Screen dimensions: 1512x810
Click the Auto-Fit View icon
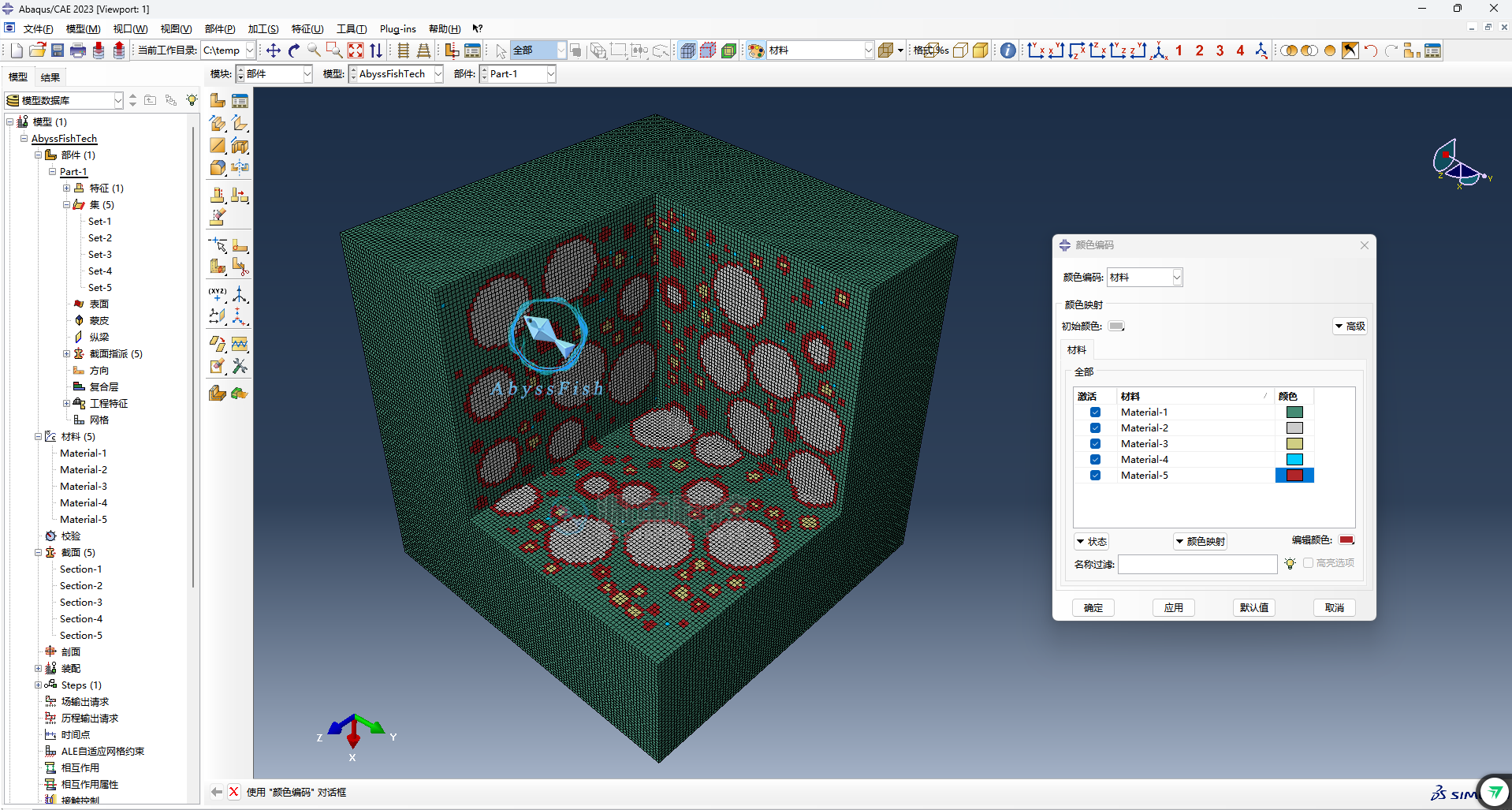pyautogui.click(x=356, y=50)
